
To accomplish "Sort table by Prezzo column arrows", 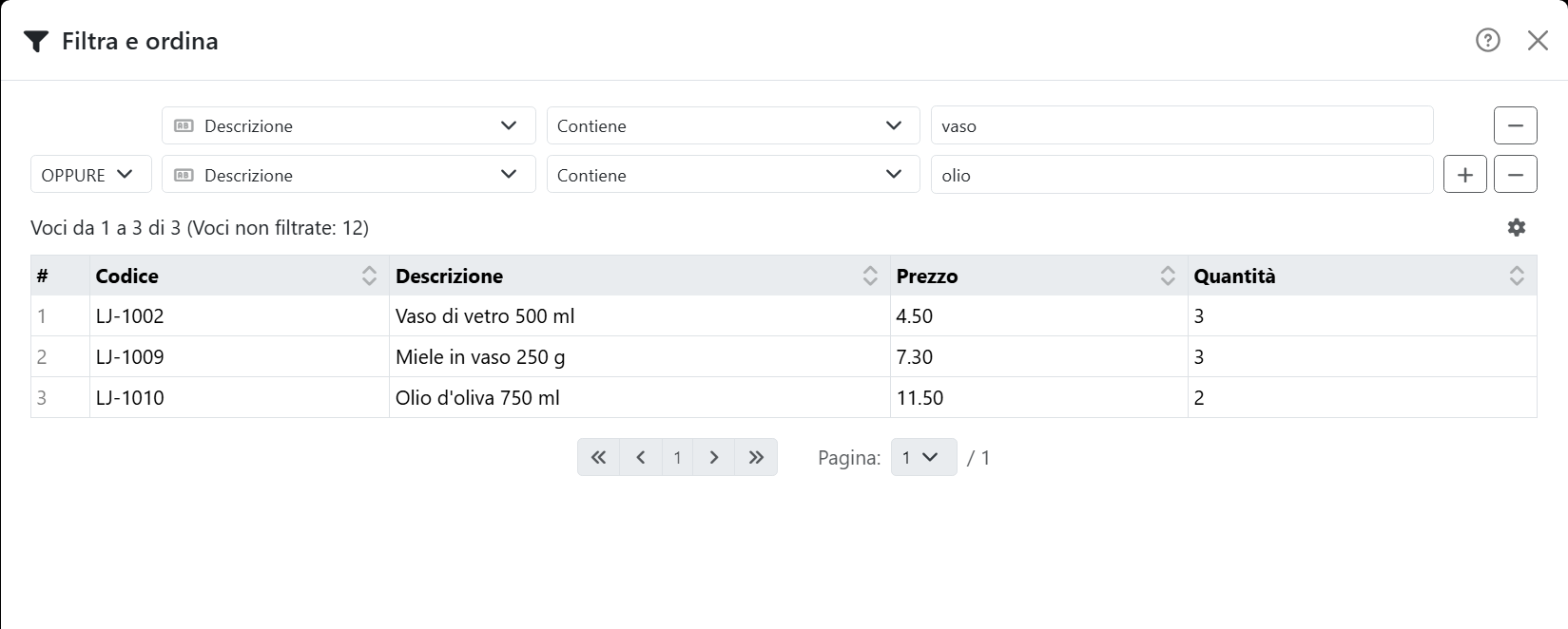I will 1168,276.
